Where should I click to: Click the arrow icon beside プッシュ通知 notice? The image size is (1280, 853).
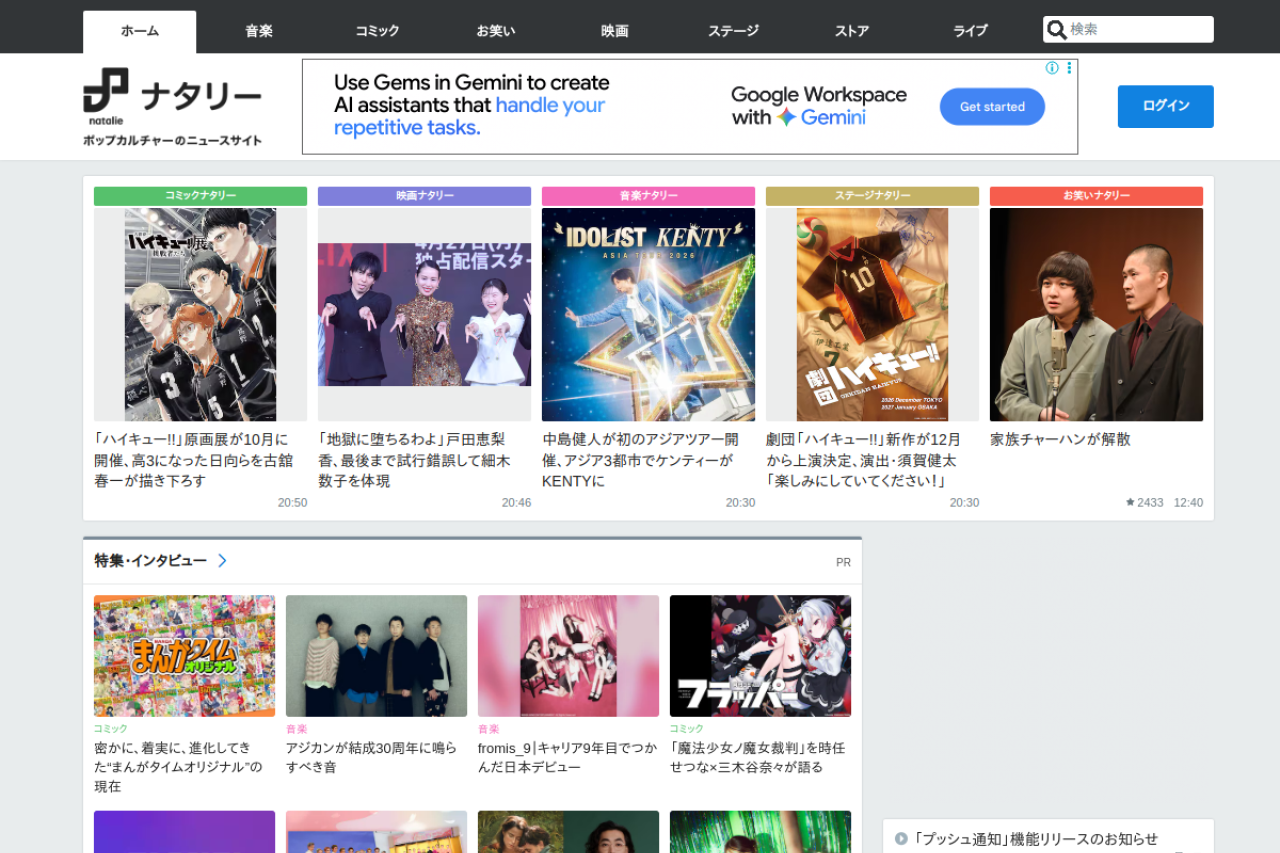tap(901, 839)
